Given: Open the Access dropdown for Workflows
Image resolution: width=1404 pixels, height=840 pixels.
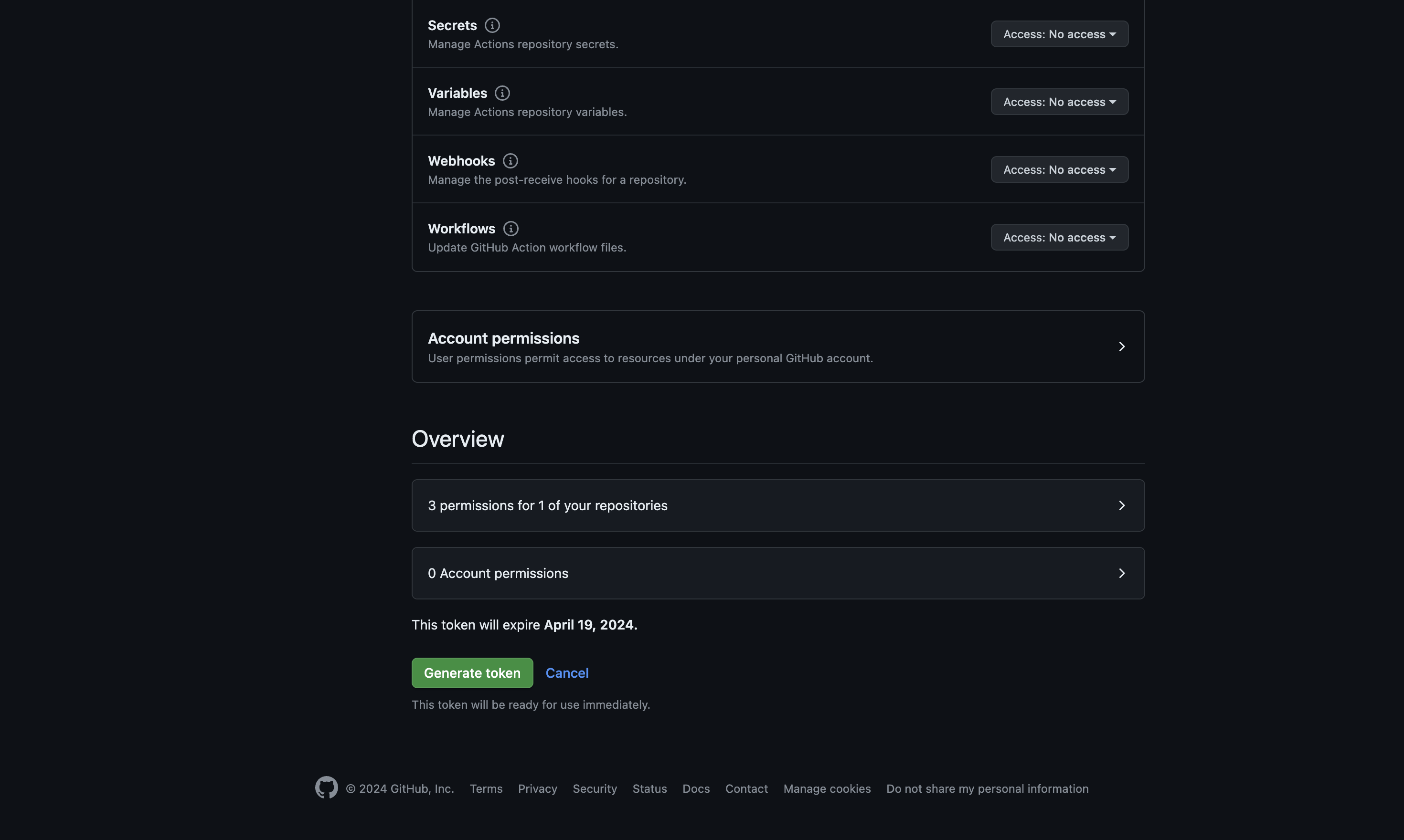Looking at the screenshot, I should [x=1059, y=237].
